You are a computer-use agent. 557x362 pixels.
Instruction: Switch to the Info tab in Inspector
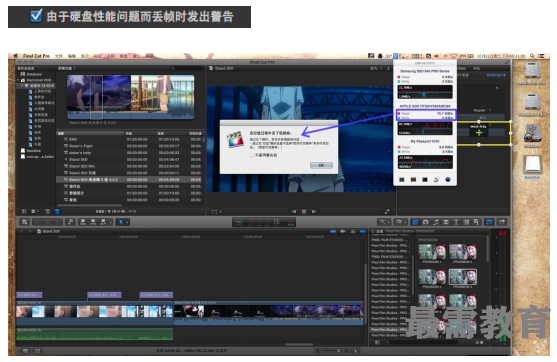476,68
